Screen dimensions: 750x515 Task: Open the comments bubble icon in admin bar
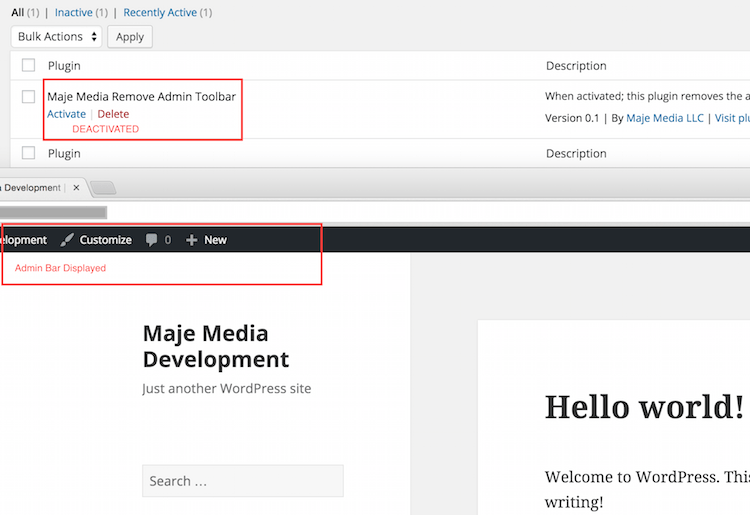(x=151, y=240)
